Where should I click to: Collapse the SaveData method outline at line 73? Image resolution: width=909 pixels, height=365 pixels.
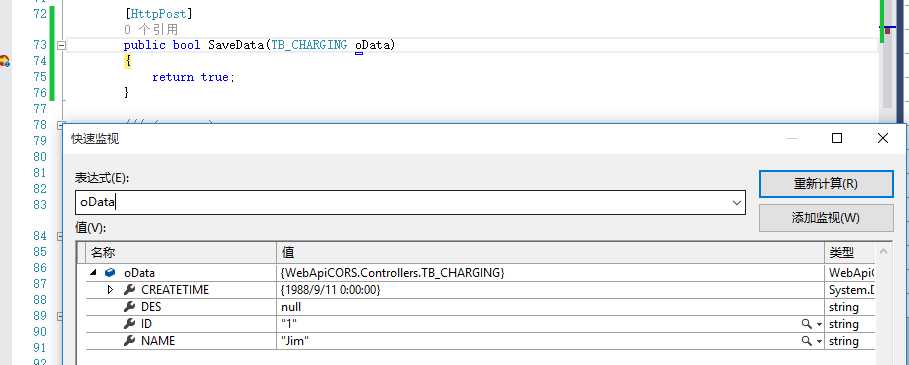tap(61, 45)
